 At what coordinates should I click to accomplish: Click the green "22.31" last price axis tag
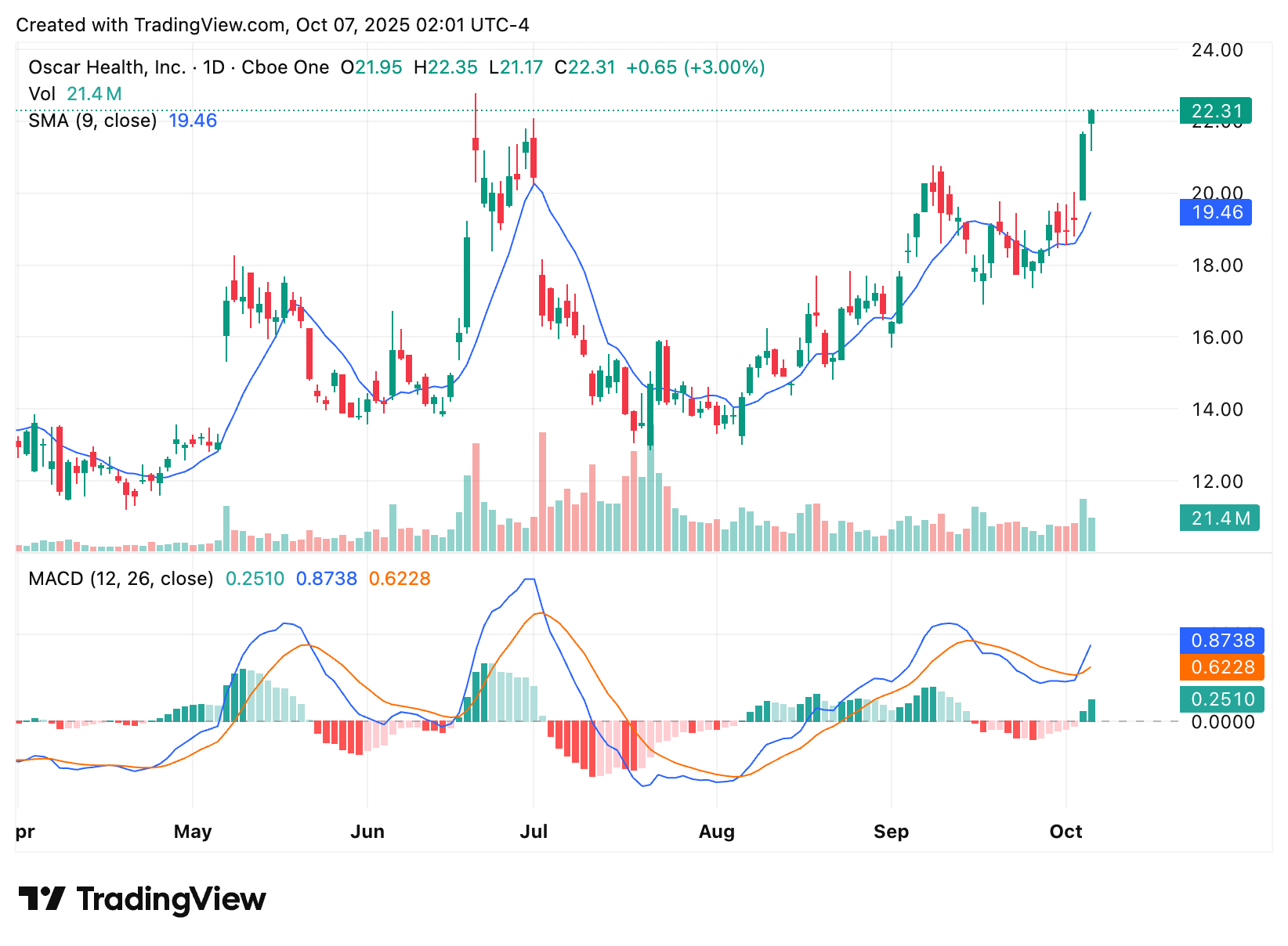[1216, 111]
